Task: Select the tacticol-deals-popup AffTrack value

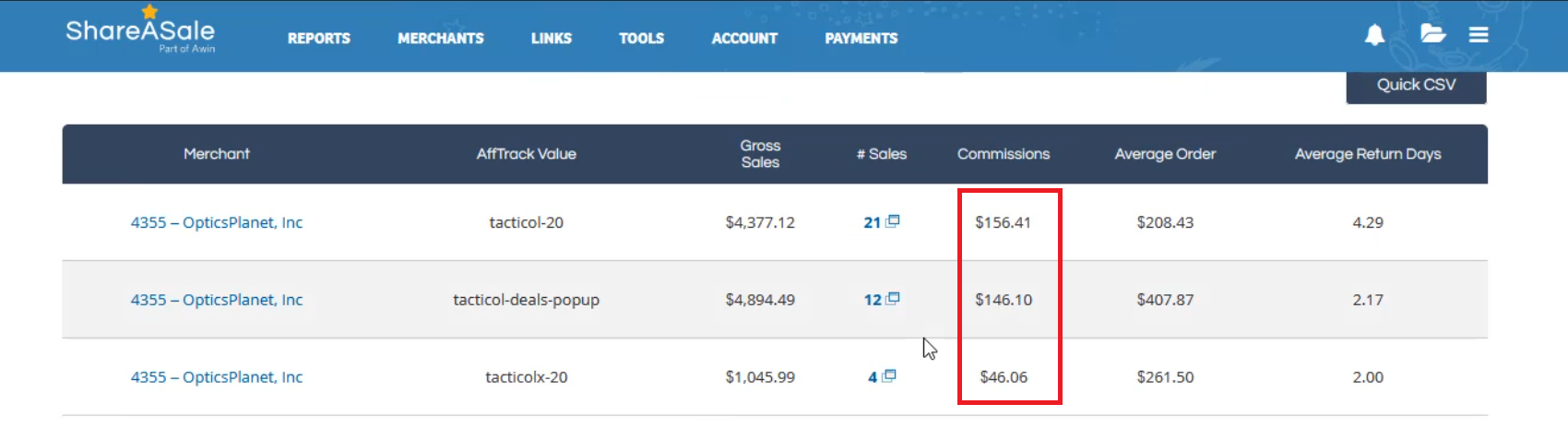Action: [526, 300]
